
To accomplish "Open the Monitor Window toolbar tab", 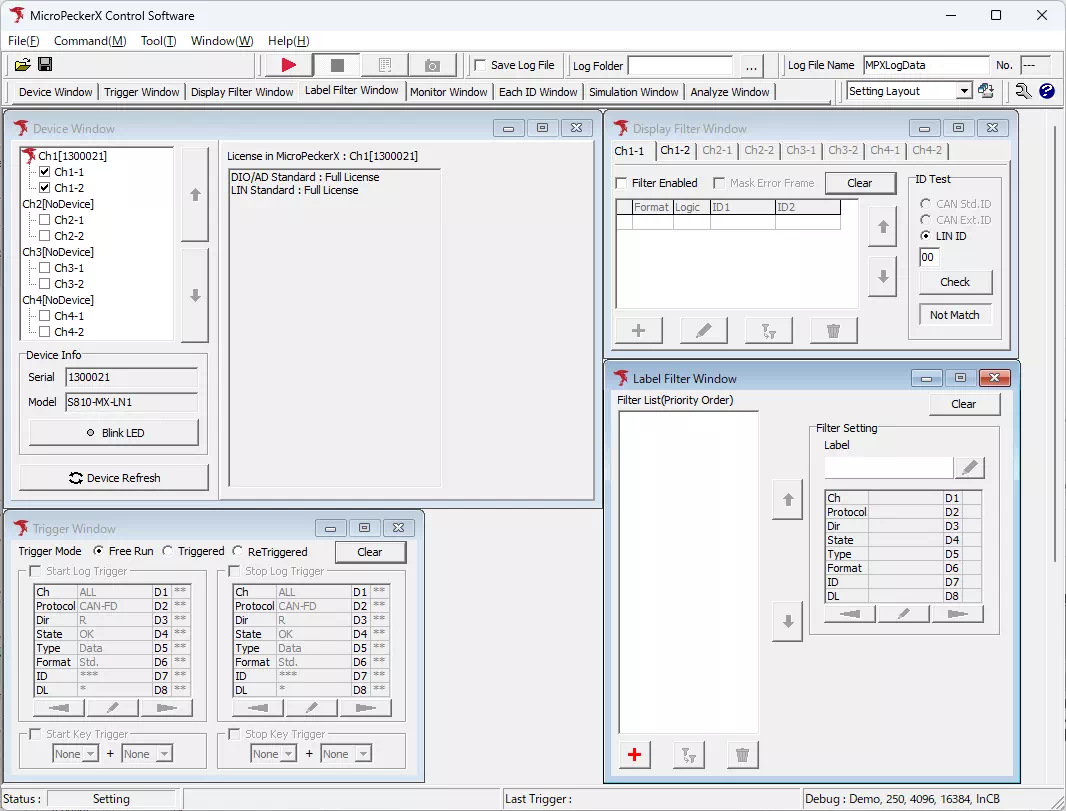I will pos(449,92).
